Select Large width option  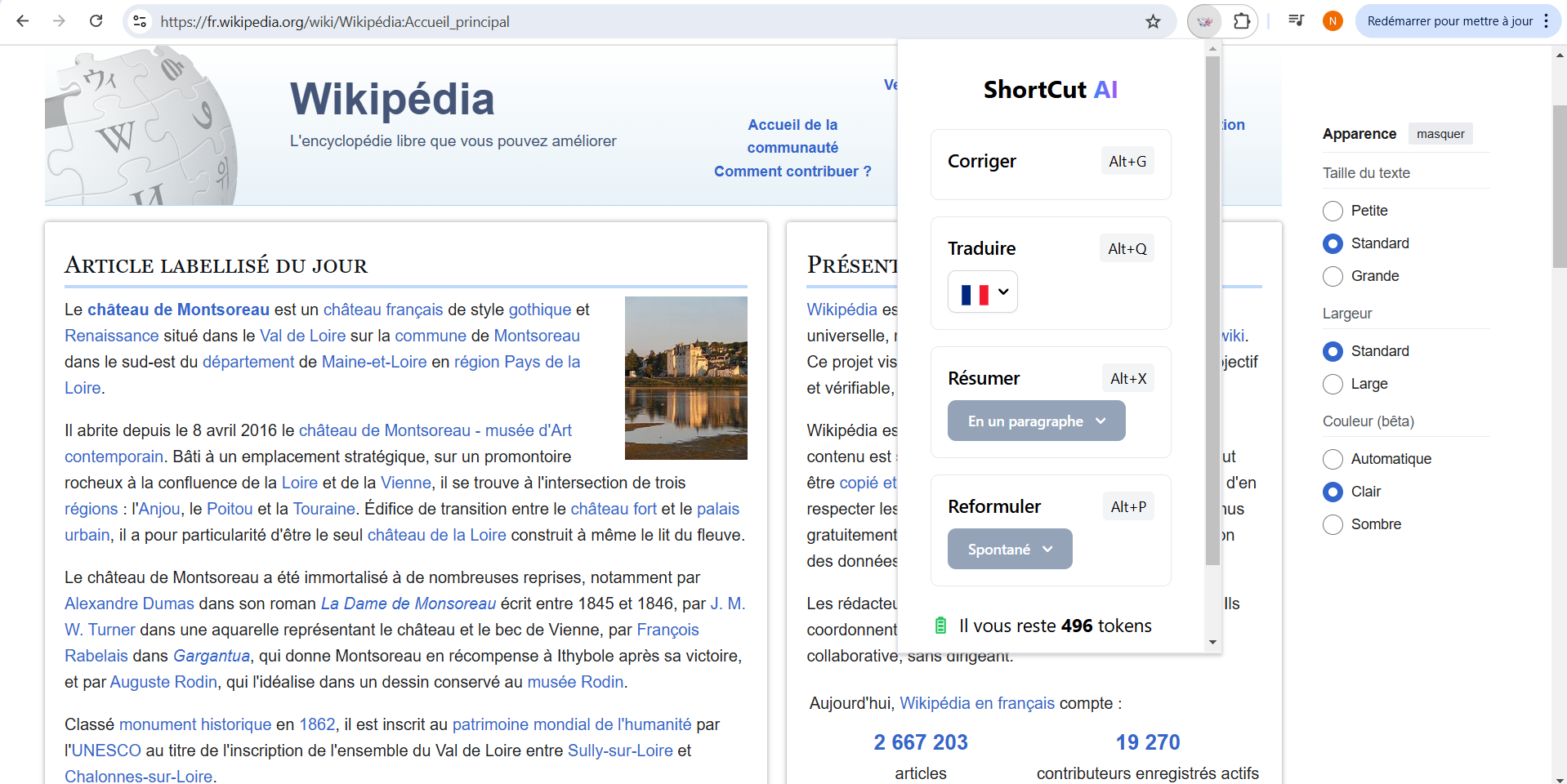[x=1333, y=384]
